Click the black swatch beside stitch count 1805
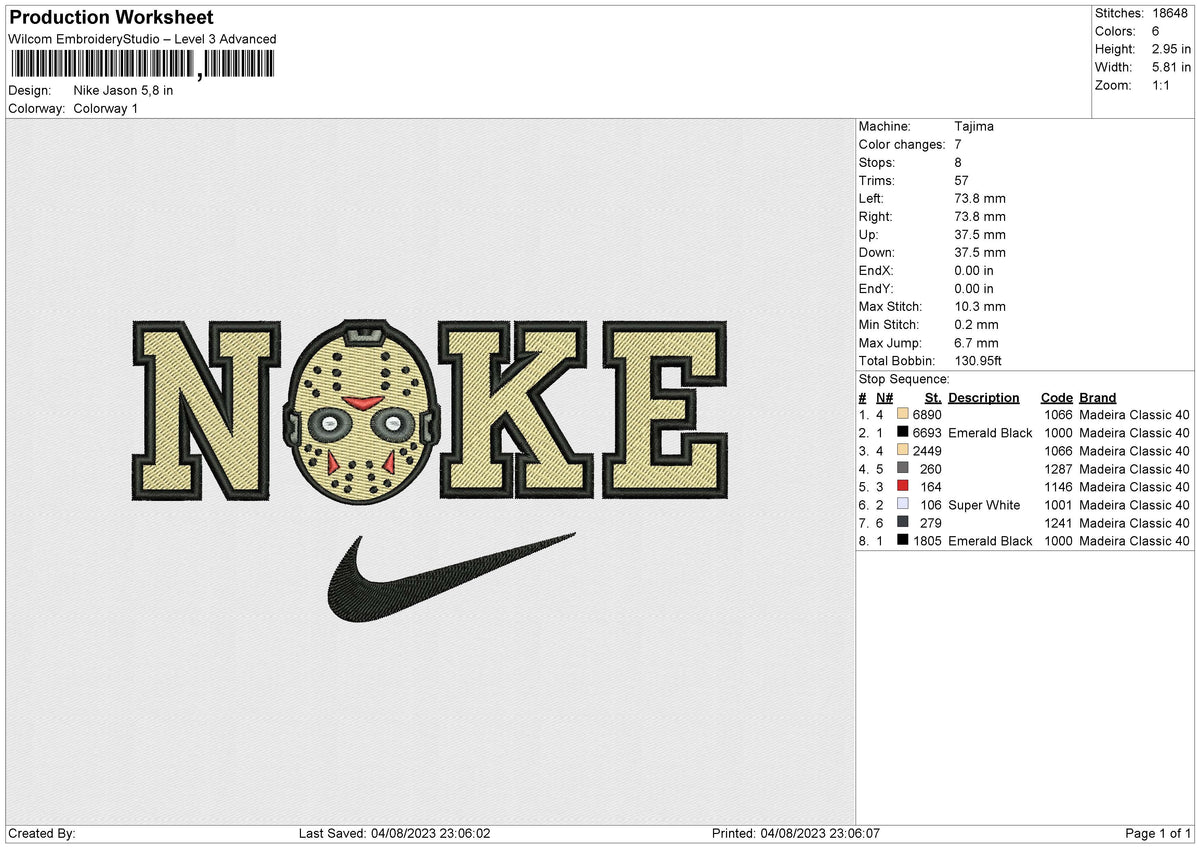 903,540
